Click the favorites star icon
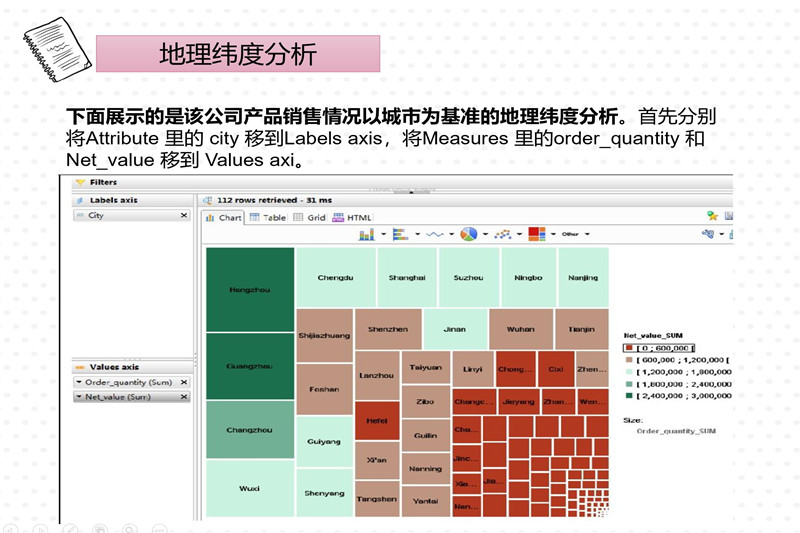This screenshot has height=533, width=800. (x=713, y=216)
